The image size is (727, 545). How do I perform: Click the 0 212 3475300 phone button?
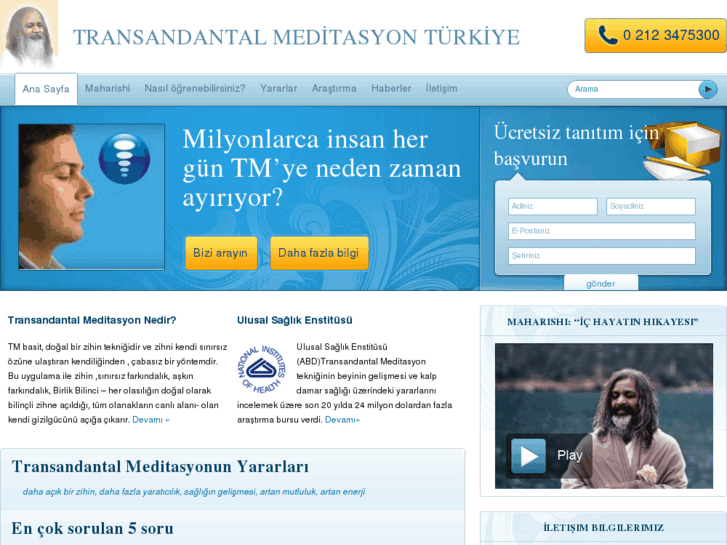click(656, 36)
